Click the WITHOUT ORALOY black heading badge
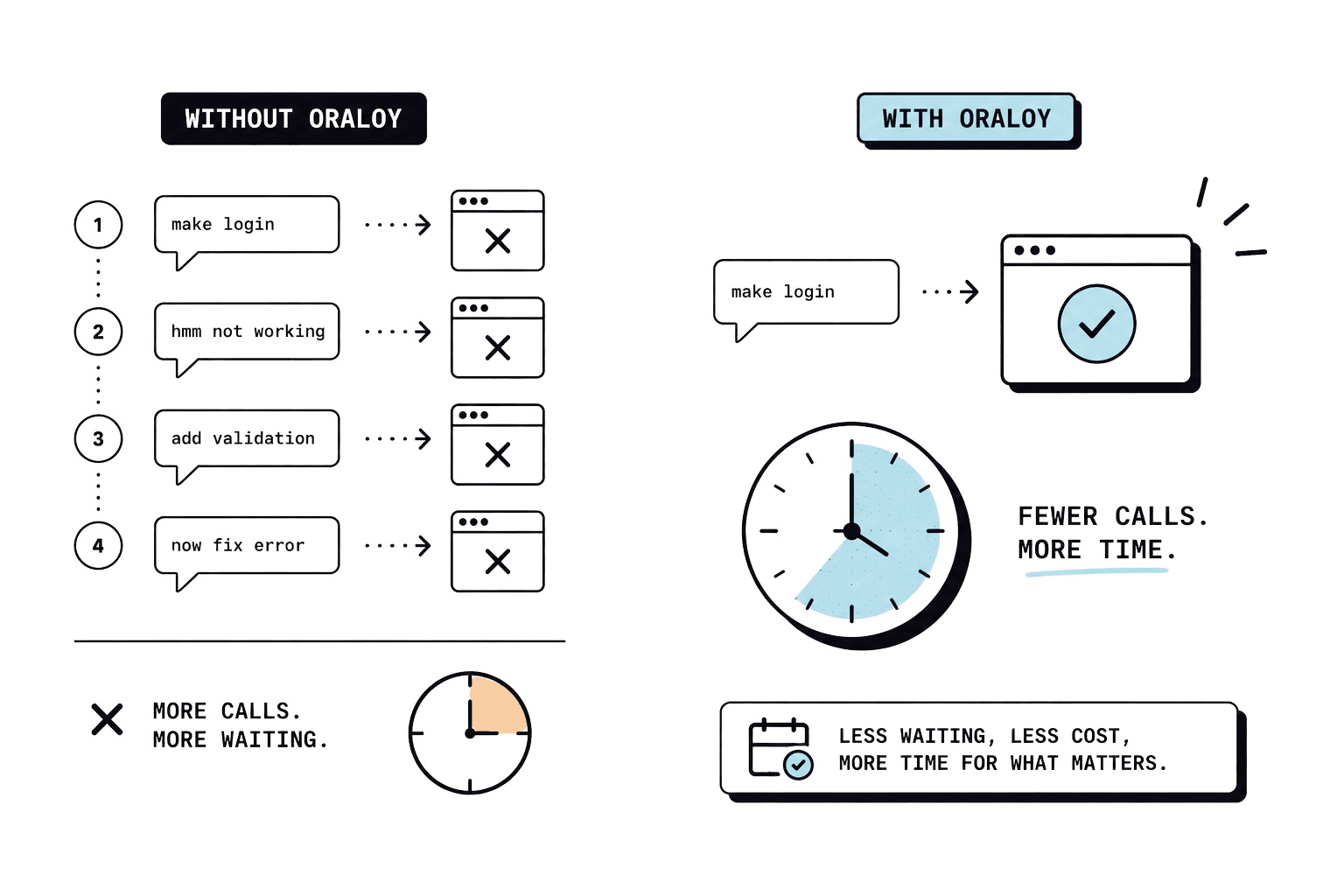The image size is (1344, 896). pyautogui.click(x=294, y=118)
